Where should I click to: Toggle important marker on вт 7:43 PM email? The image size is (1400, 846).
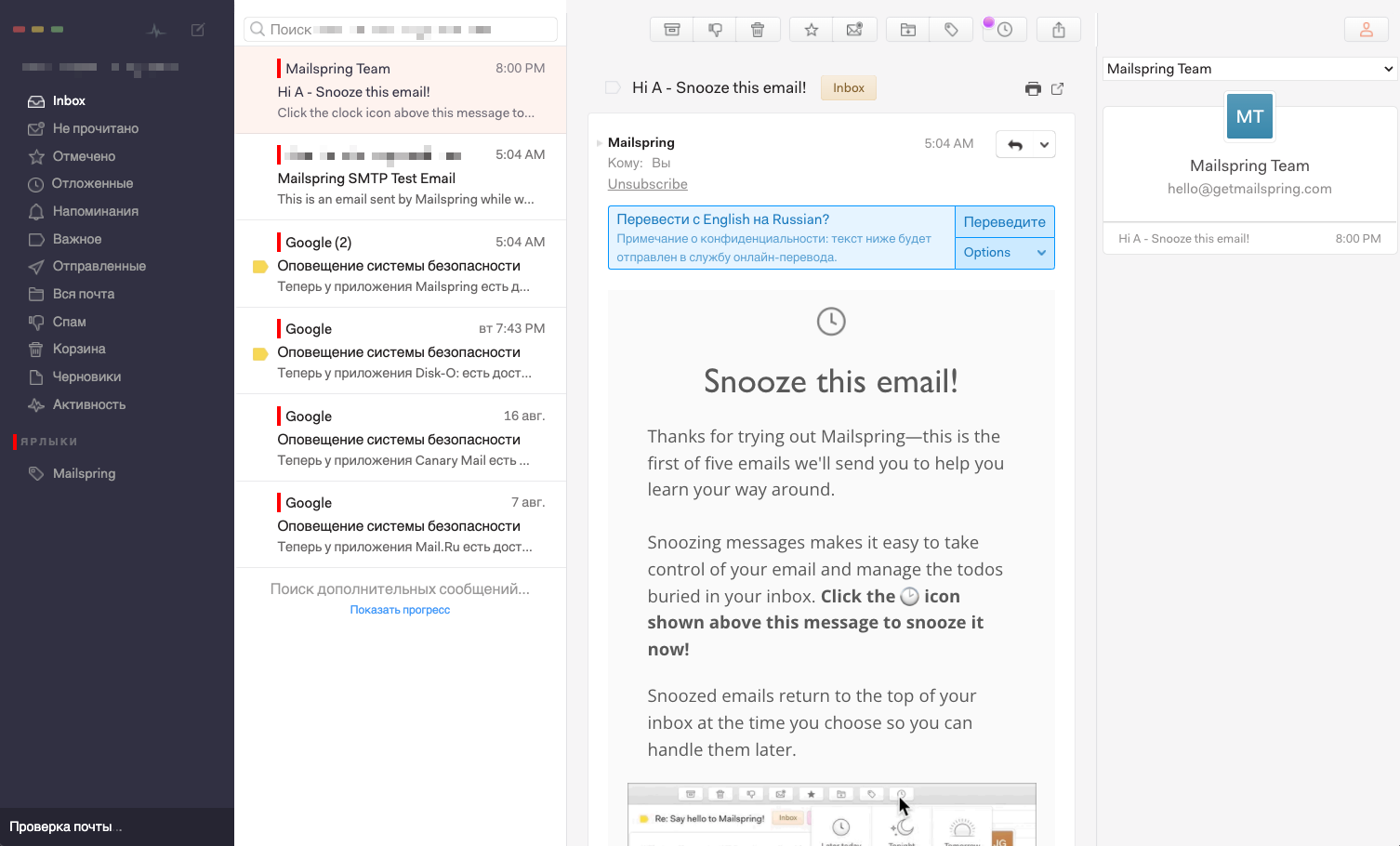point(260,353)
